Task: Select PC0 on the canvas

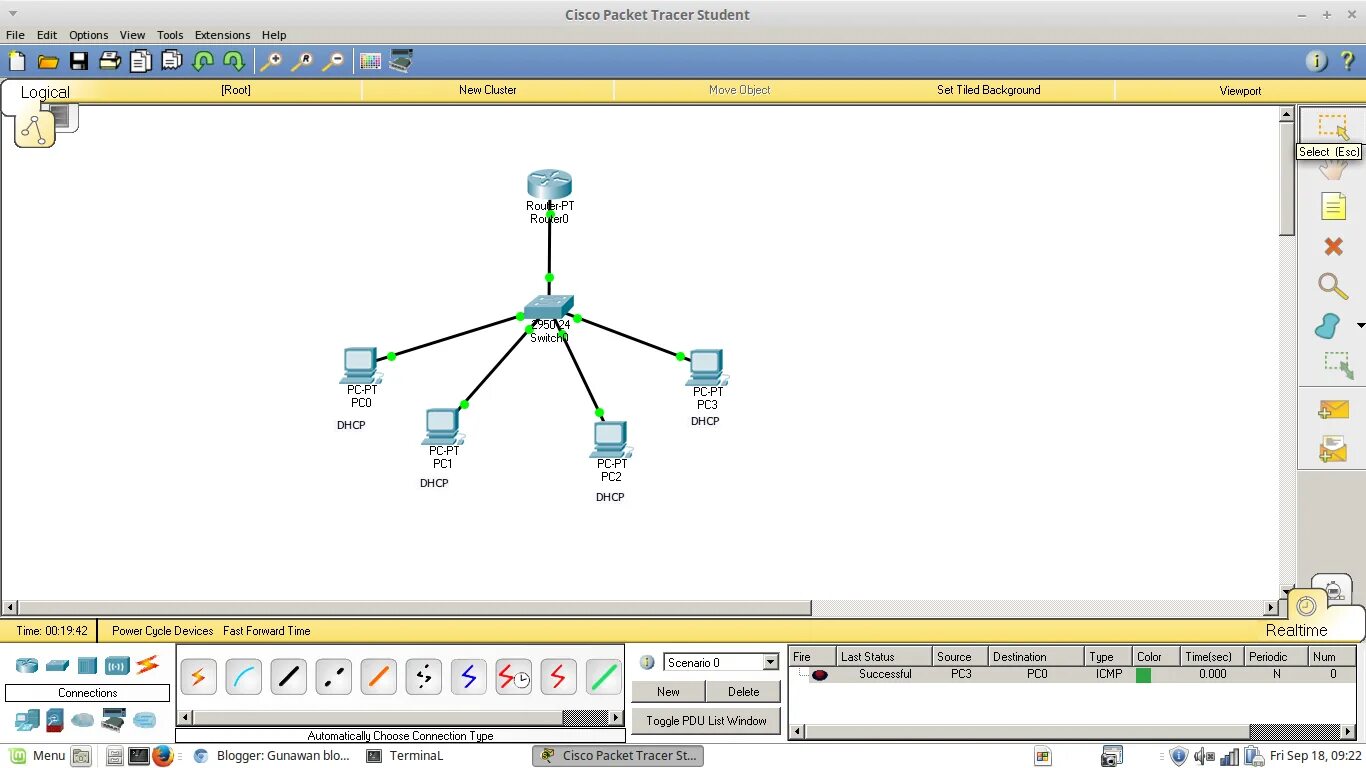Action: pos(360,366)
